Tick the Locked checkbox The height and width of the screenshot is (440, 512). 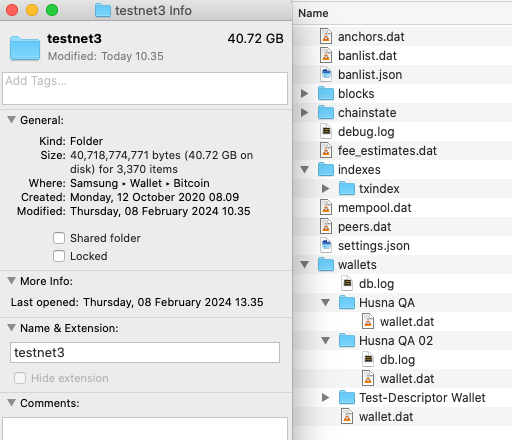pyautogui.click(x=59, y=256)
